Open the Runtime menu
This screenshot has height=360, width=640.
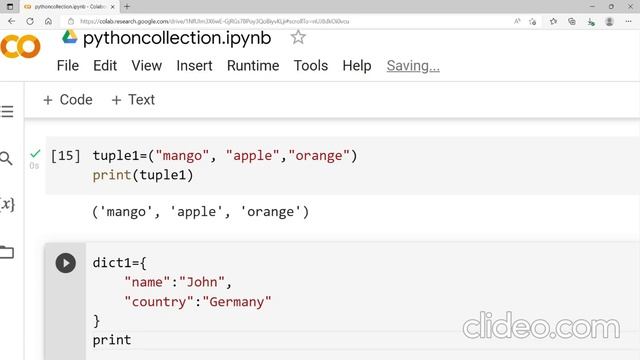(x=253, y=66)
